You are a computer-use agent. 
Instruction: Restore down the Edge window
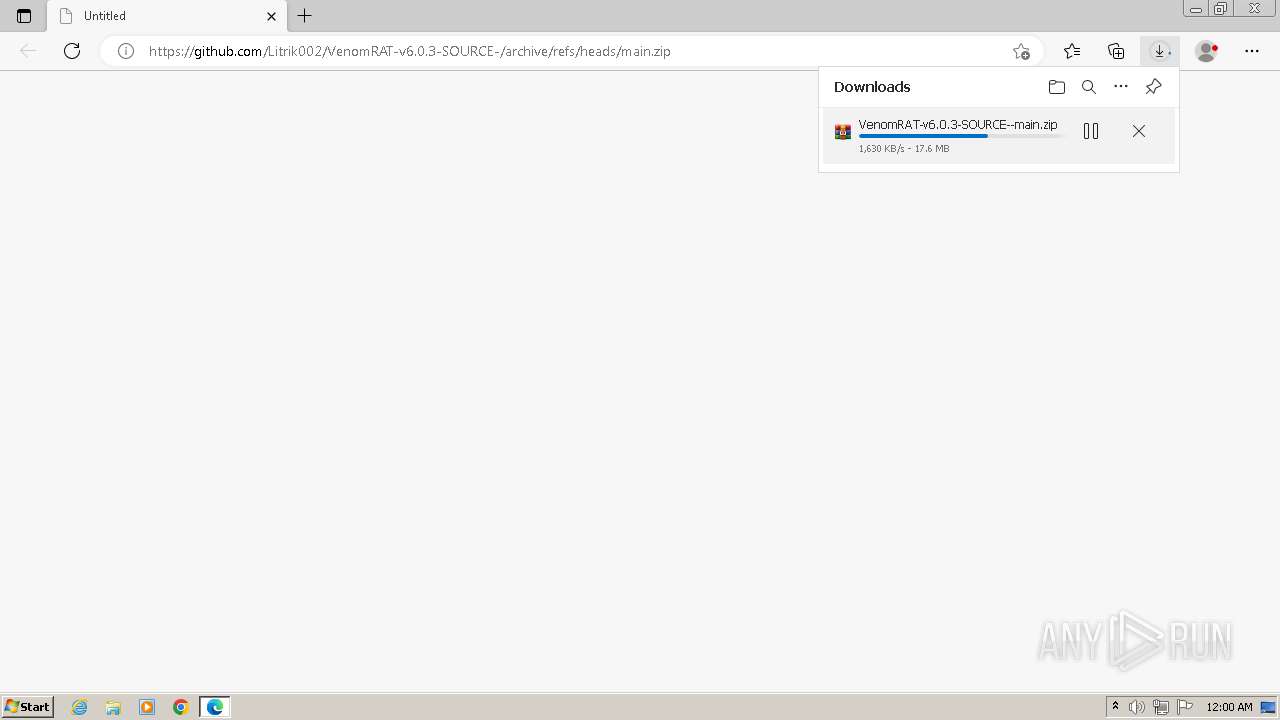1221,9
